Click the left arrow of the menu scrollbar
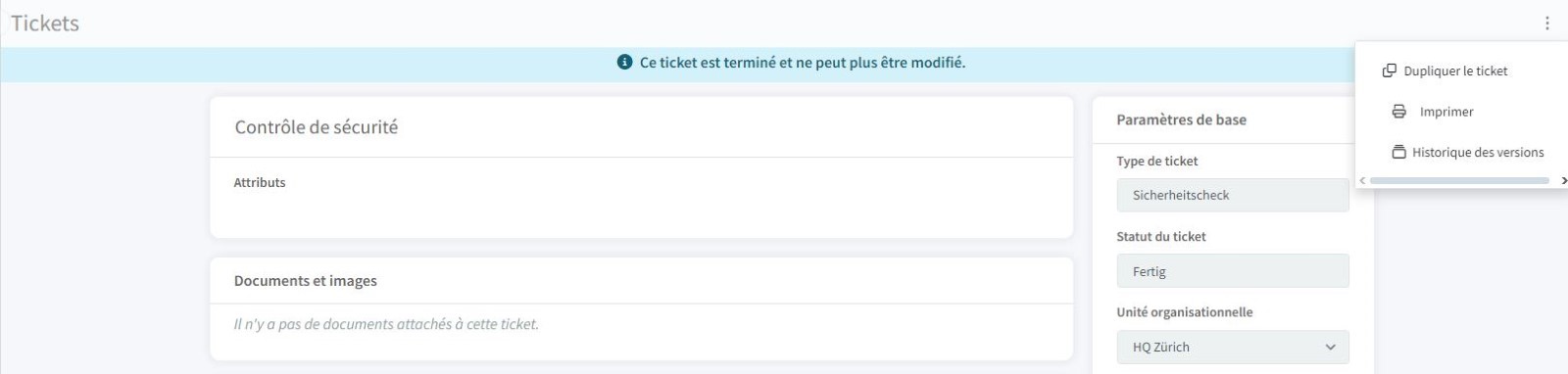 point(1362,180)
